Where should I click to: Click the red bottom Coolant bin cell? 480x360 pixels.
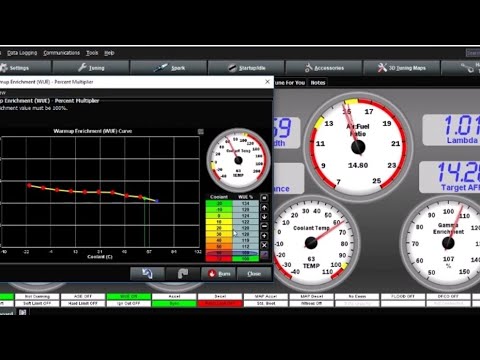click(219, 259)
